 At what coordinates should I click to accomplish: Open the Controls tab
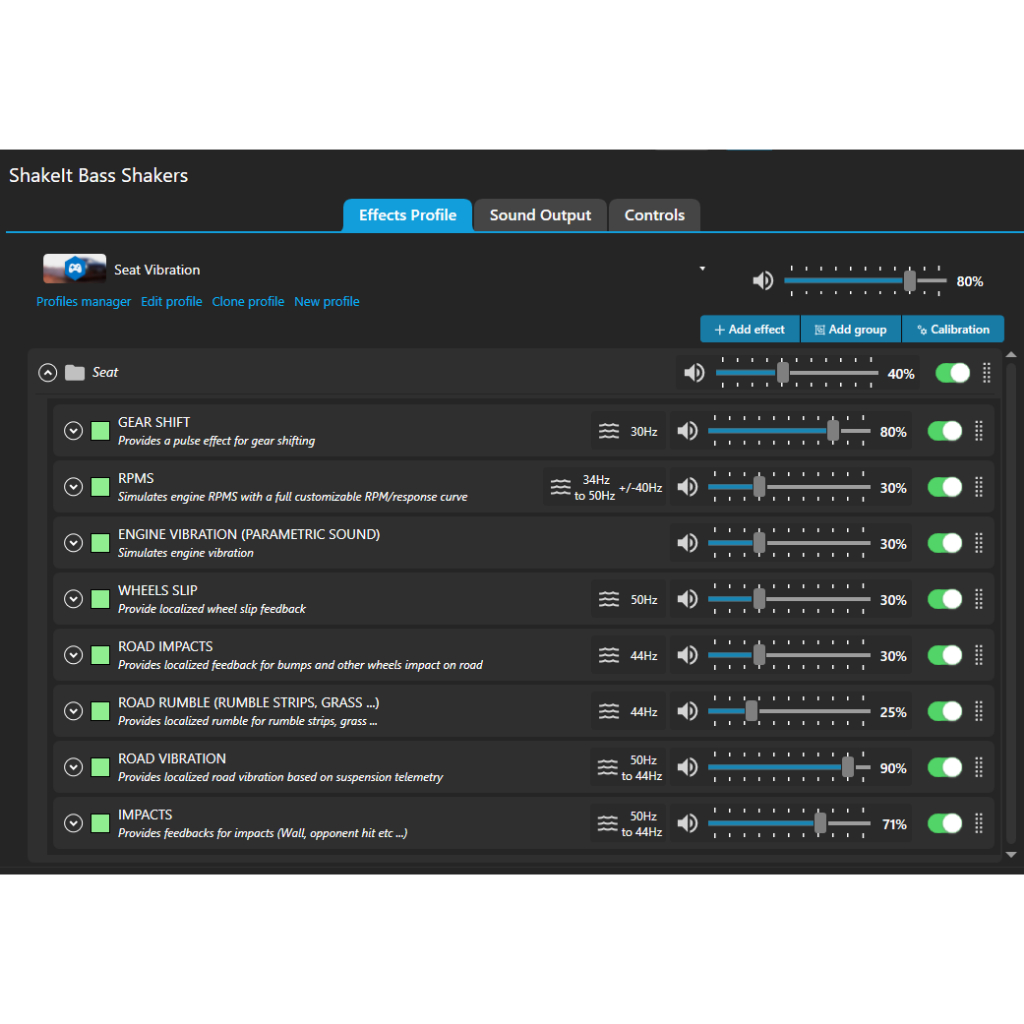[x=654, y=216]
